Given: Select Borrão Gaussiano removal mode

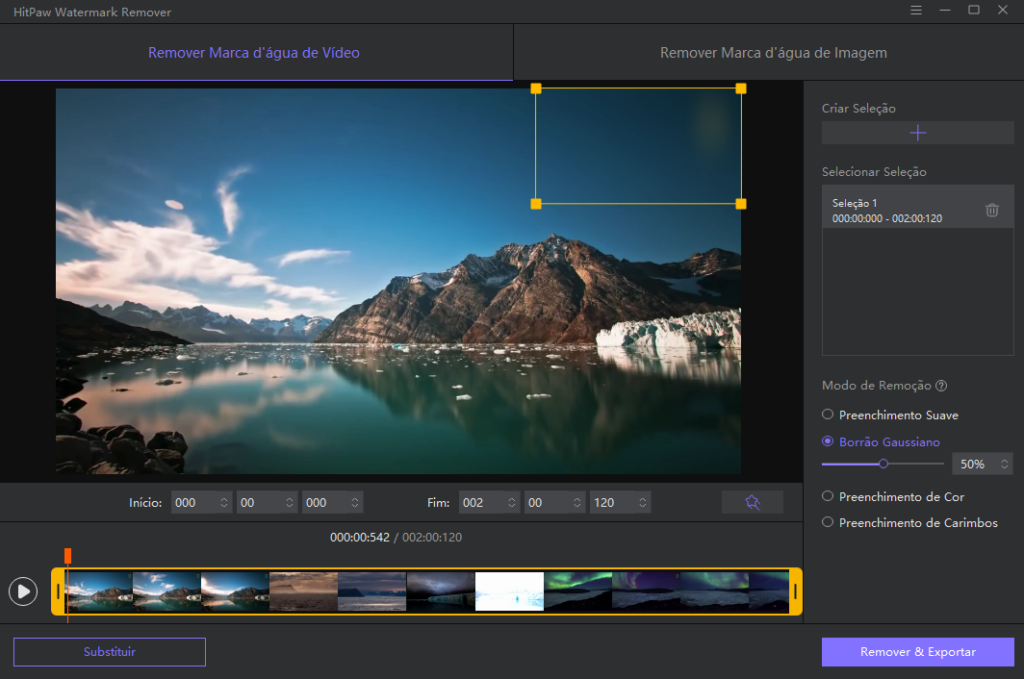Looking at the screenshot, I should pyautogui.click(x=827, y=442).
